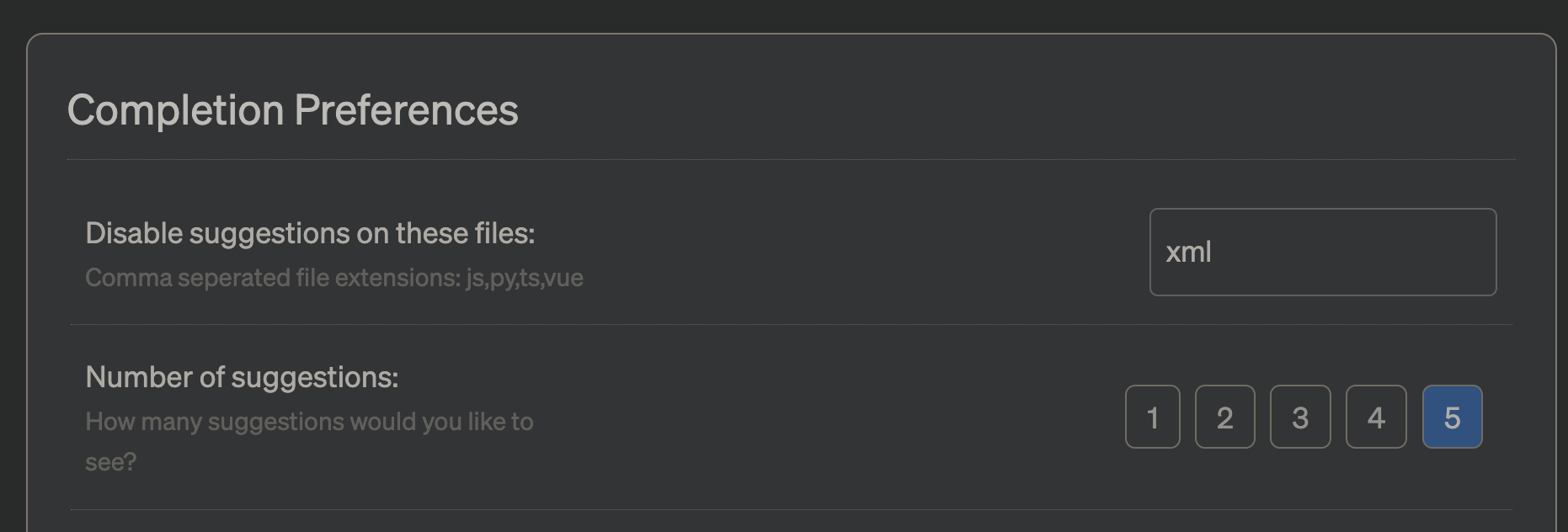Click inside the xml extensions input field
Image resolution: width=1568 pixels, height=532 pixels.
click(1322, 253)
